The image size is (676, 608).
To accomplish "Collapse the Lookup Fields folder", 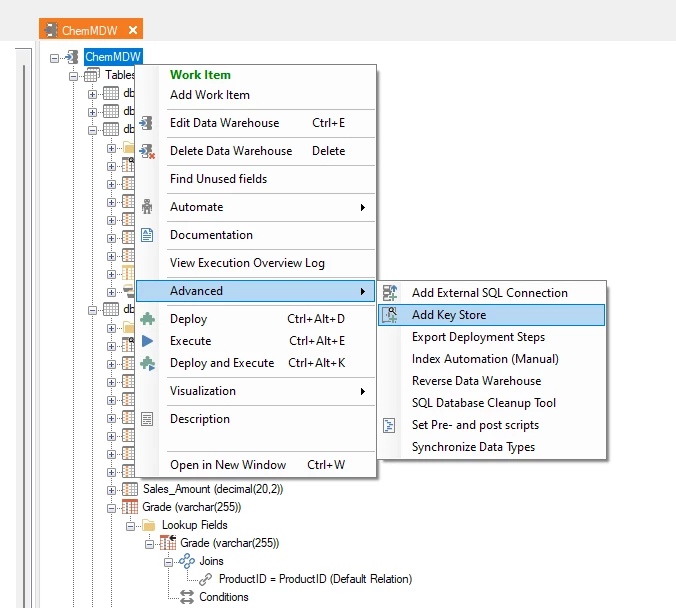I will 130,526.
